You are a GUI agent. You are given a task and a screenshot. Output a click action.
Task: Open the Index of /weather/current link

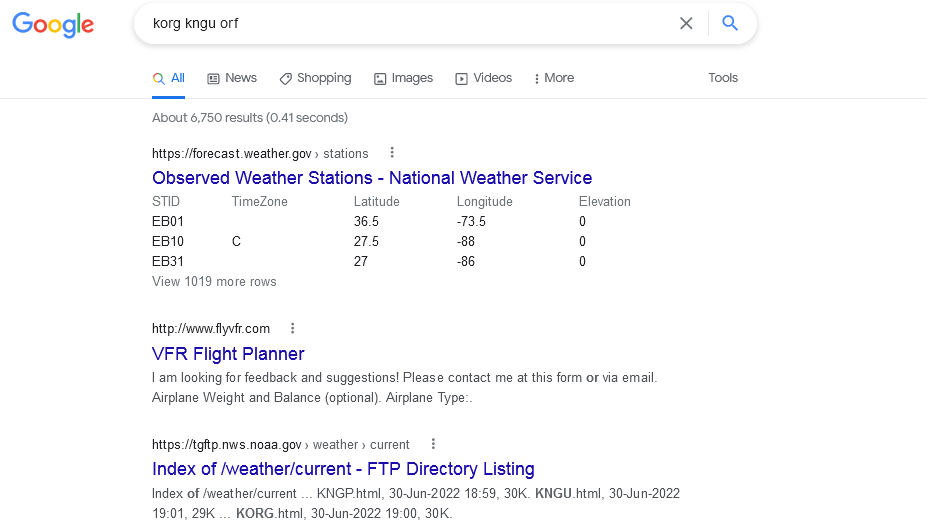pos(343,469)
